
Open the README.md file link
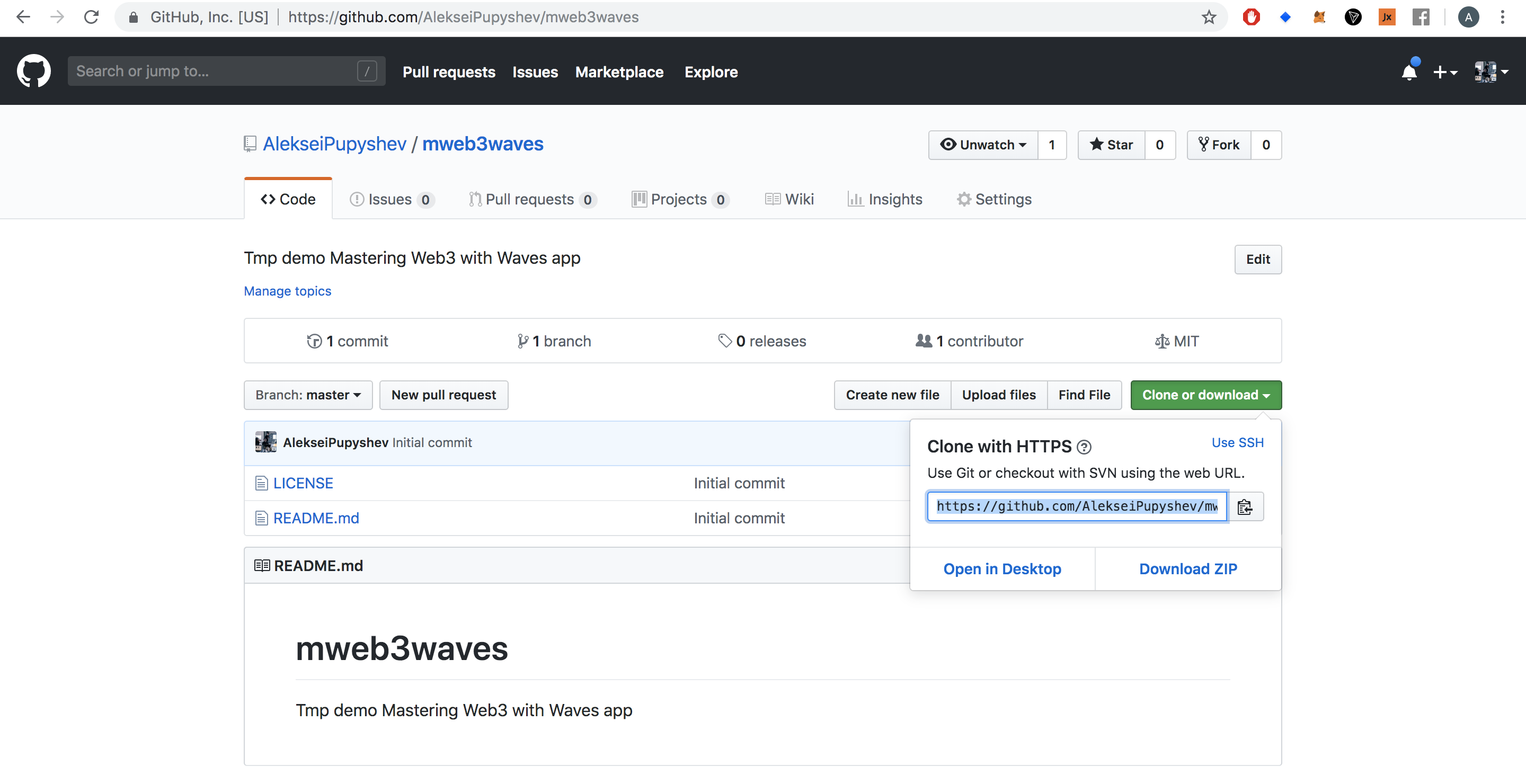pyautogui.click(x=316, y=518)
